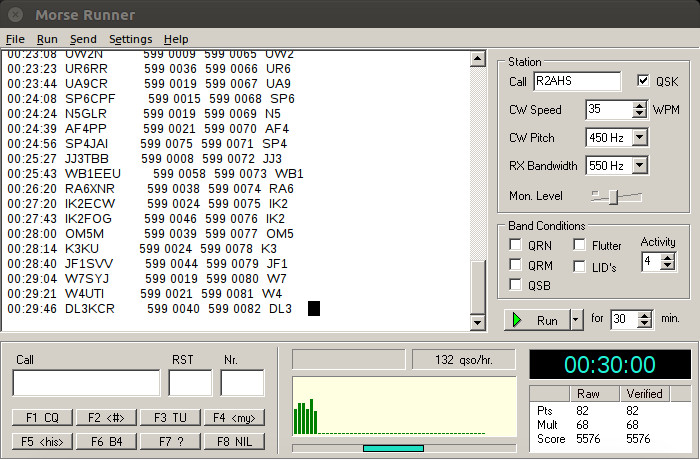Screen dimensions: 700x460
Task: Expand the RX Bandwidth dropdown
Action: pyautogui.click(x=639, y=165)
